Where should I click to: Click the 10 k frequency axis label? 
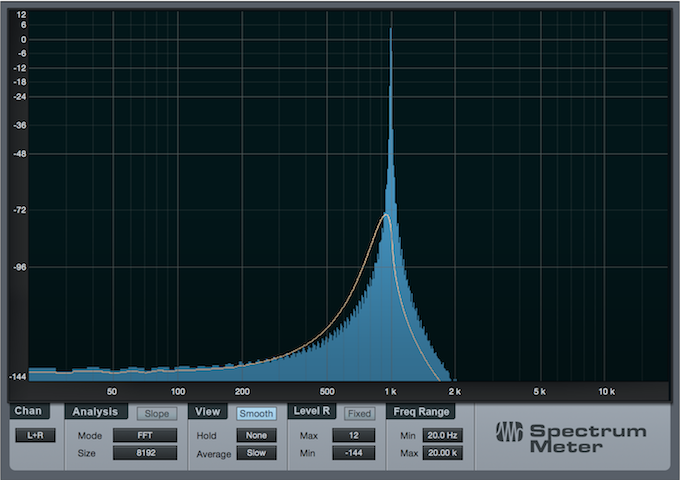pyautogui.click(x=607, y=392)
